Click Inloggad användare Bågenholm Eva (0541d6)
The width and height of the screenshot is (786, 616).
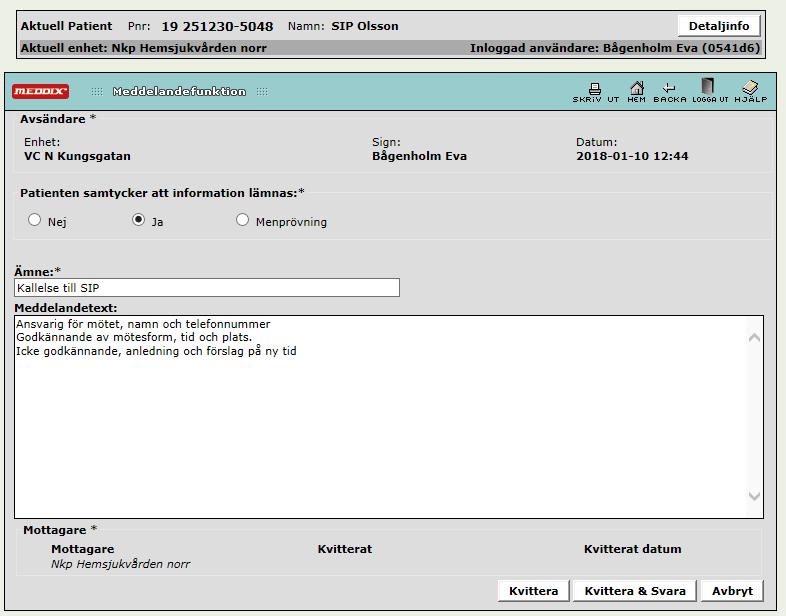(615, 48)
